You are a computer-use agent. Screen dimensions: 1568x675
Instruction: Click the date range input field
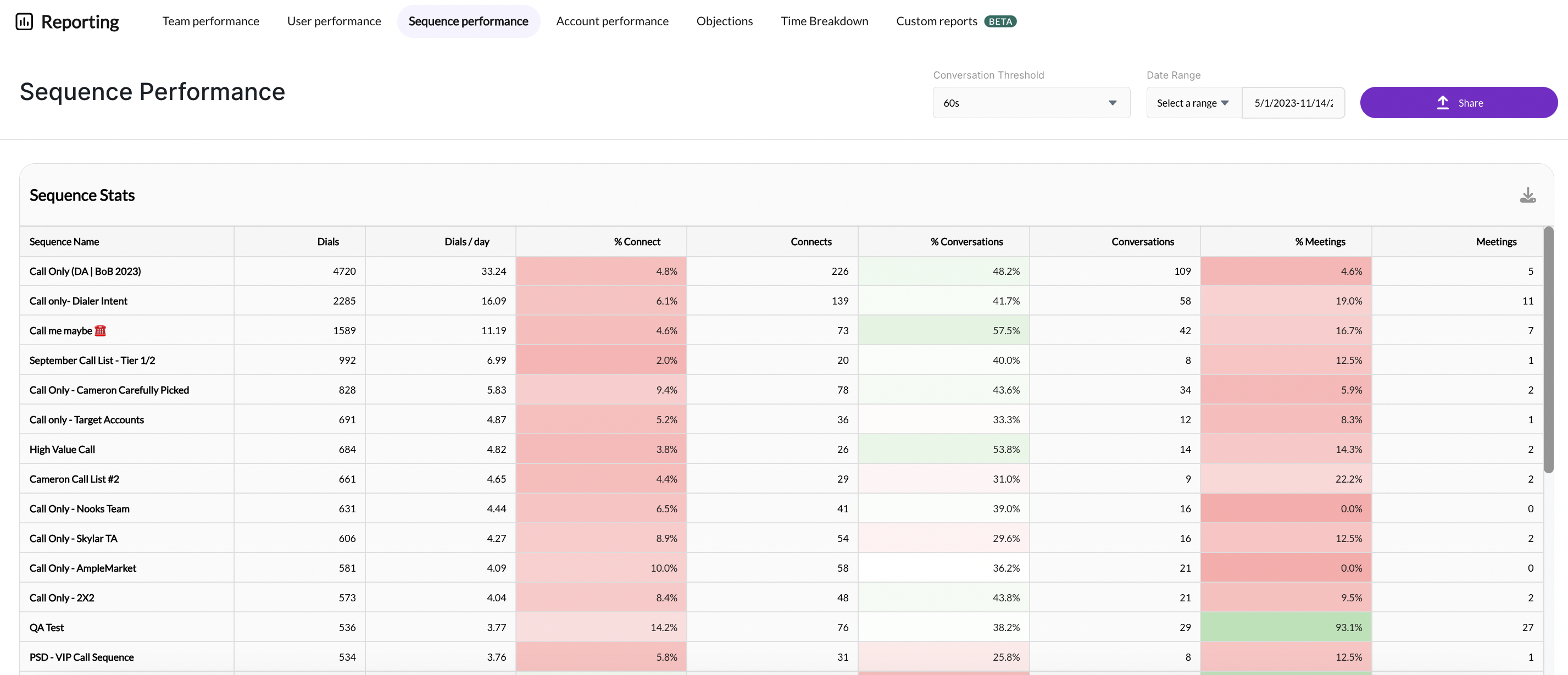click(x=1293, y=102)
